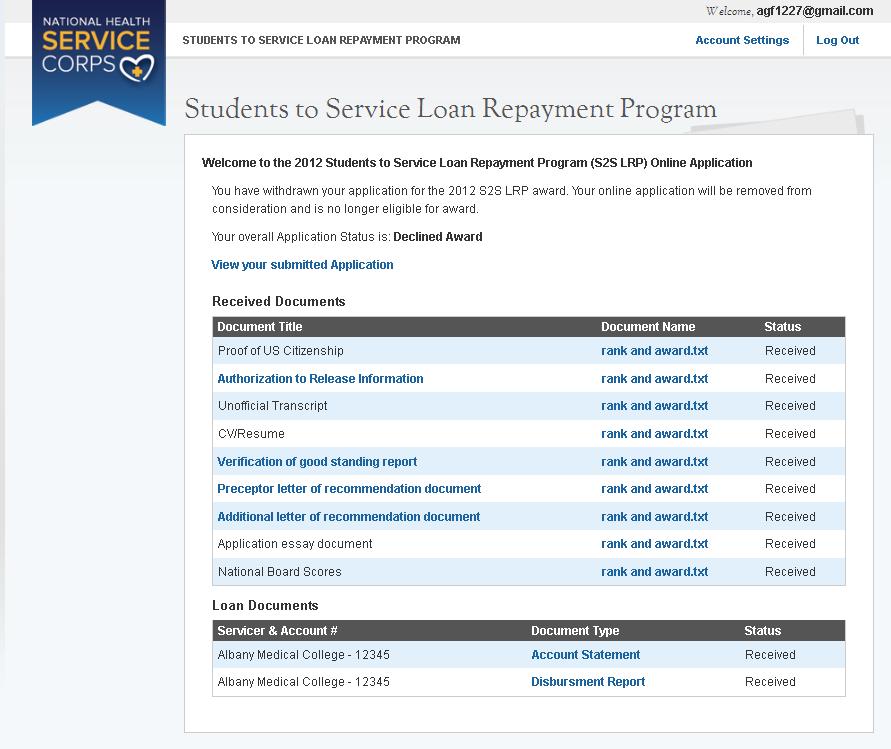Click the Status header in Loan Documents
This screenshot has width=891, height=749.
pyautogui.click(x=762, y=631)
